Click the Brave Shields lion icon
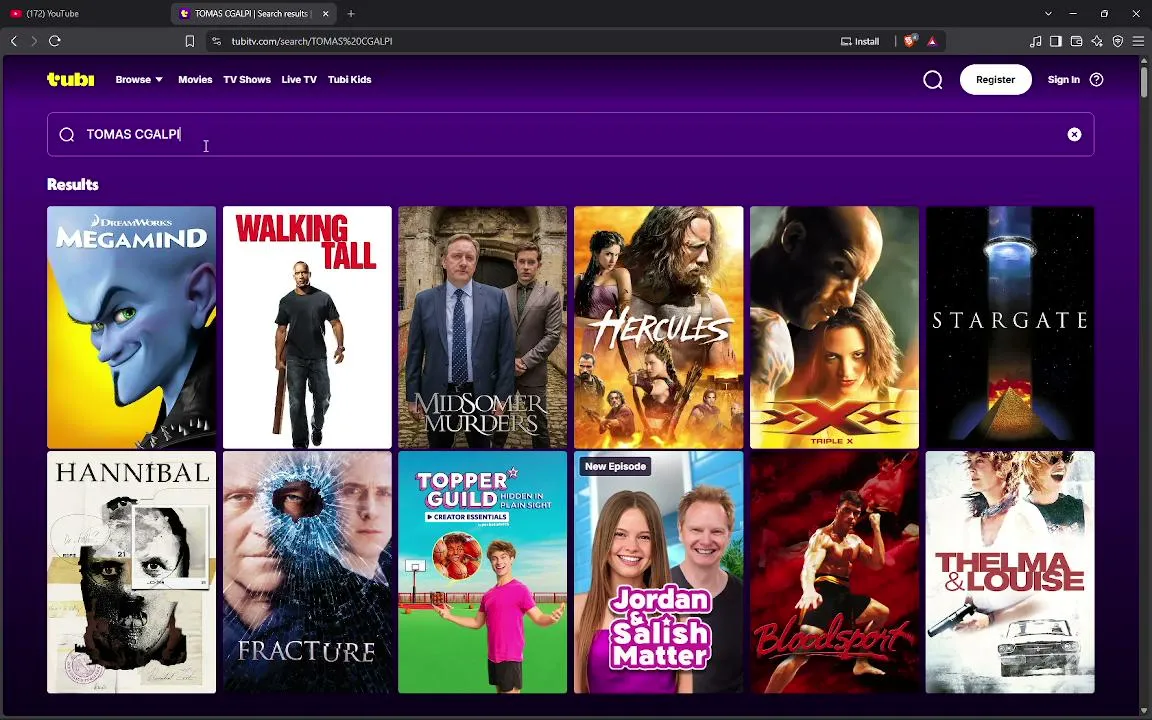This screenshot has height=720, width=1152. pyautogui.click(x=910, y=41)
